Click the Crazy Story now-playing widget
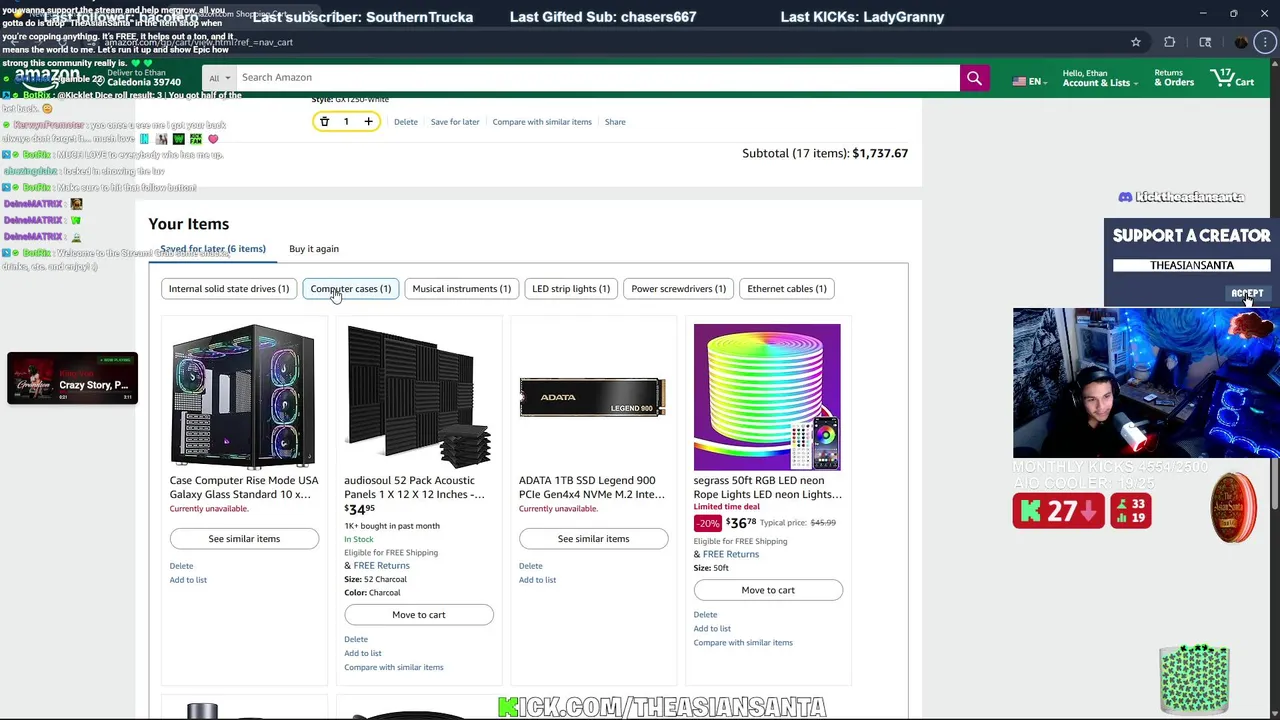Screen dimensions: 1280x720 point(72,378)
